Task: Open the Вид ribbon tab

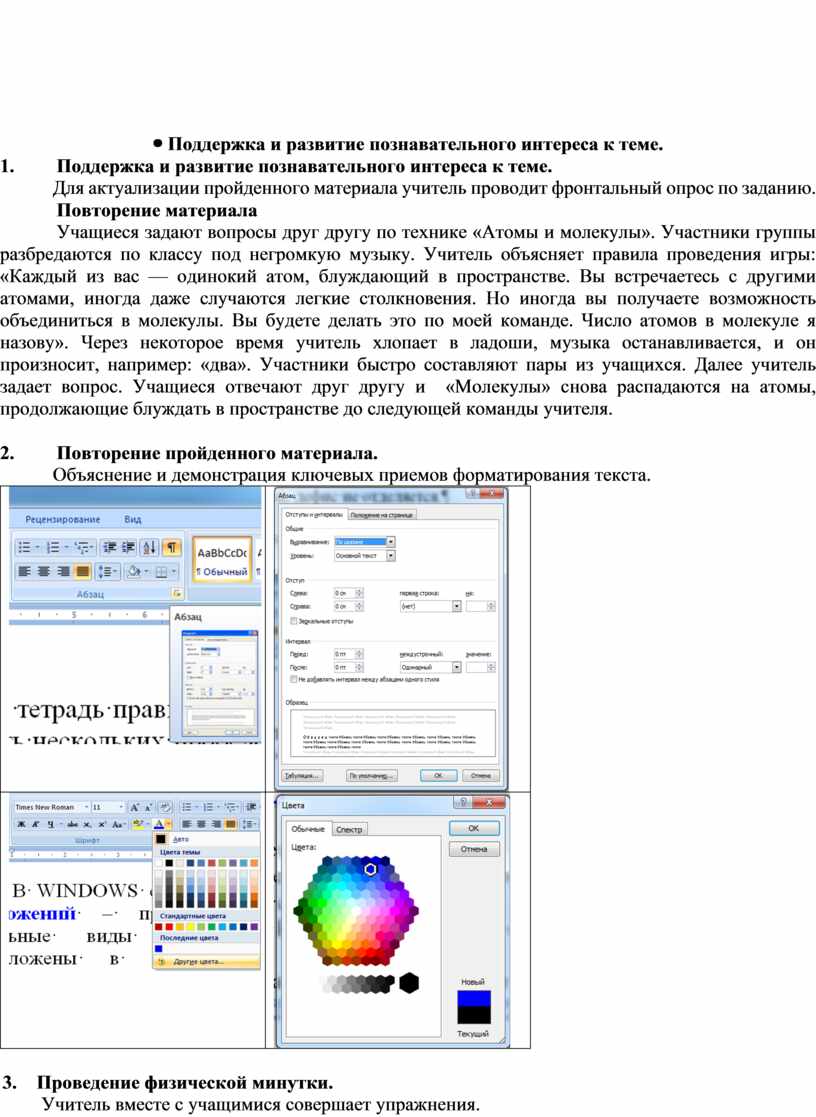Action: pos(133,519)
